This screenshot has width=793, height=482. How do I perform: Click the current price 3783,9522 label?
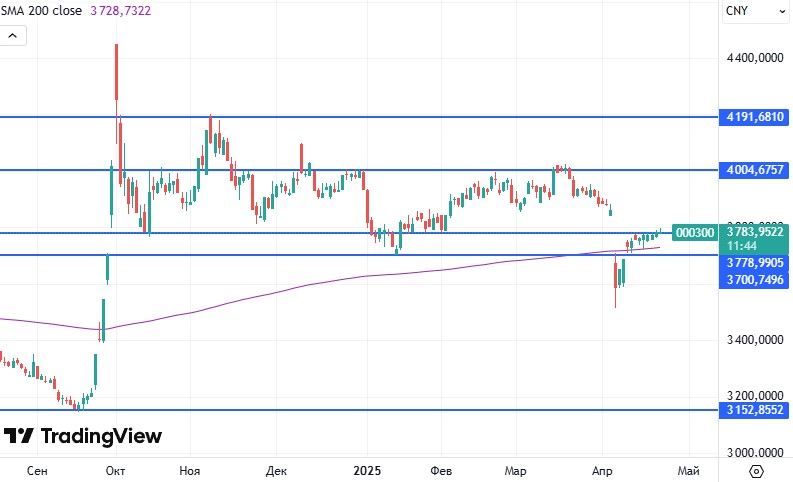755,231
